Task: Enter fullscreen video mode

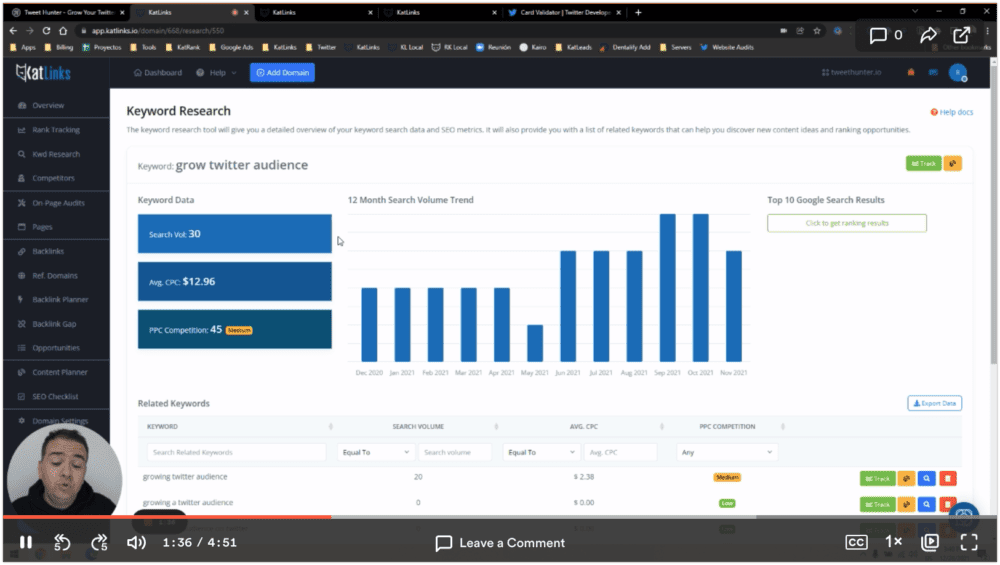Action: [968, 542]
